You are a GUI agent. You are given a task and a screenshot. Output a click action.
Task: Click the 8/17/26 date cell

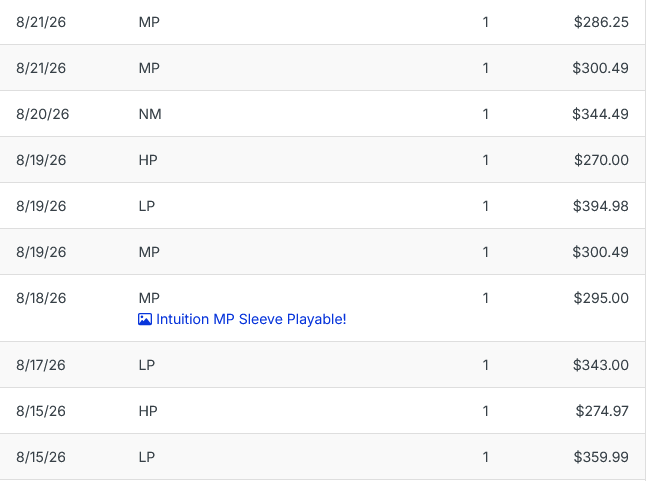(x=41, y=365)
